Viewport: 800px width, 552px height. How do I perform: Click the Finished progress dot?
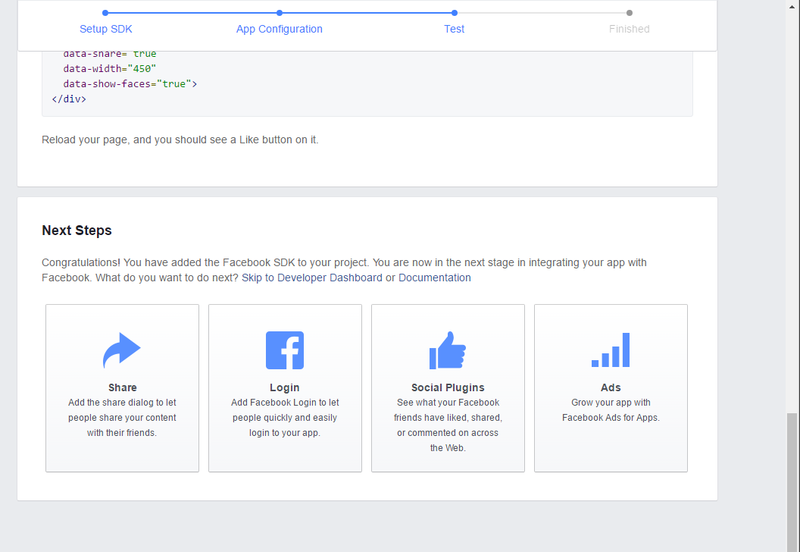click(629, 13)
